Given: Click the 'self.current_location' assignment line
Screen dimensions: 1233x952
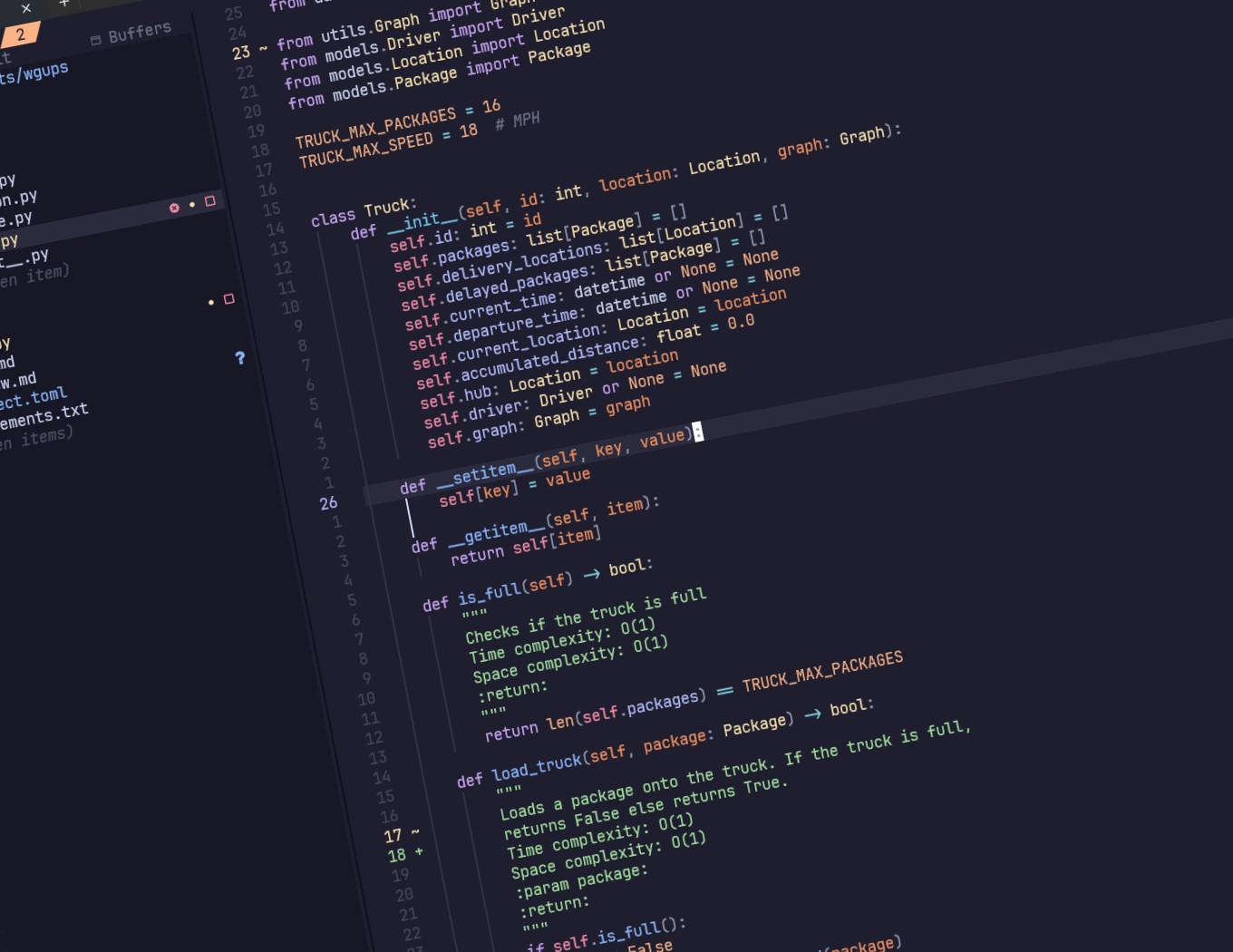Looking at the screenshot, I should tap(599, 329).
